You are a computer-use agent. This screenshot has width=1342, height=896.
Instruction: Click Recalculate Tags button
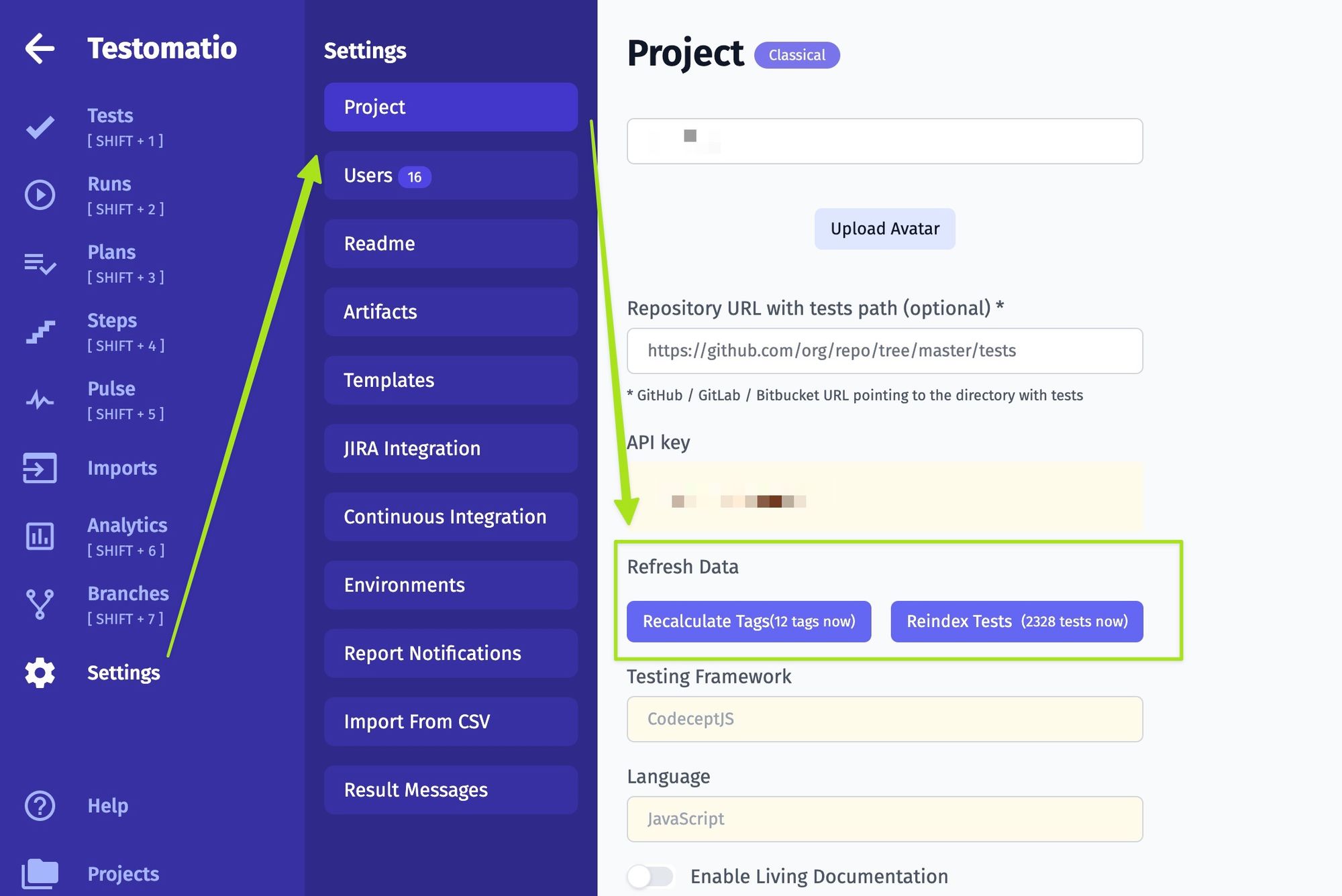point(749,621)
